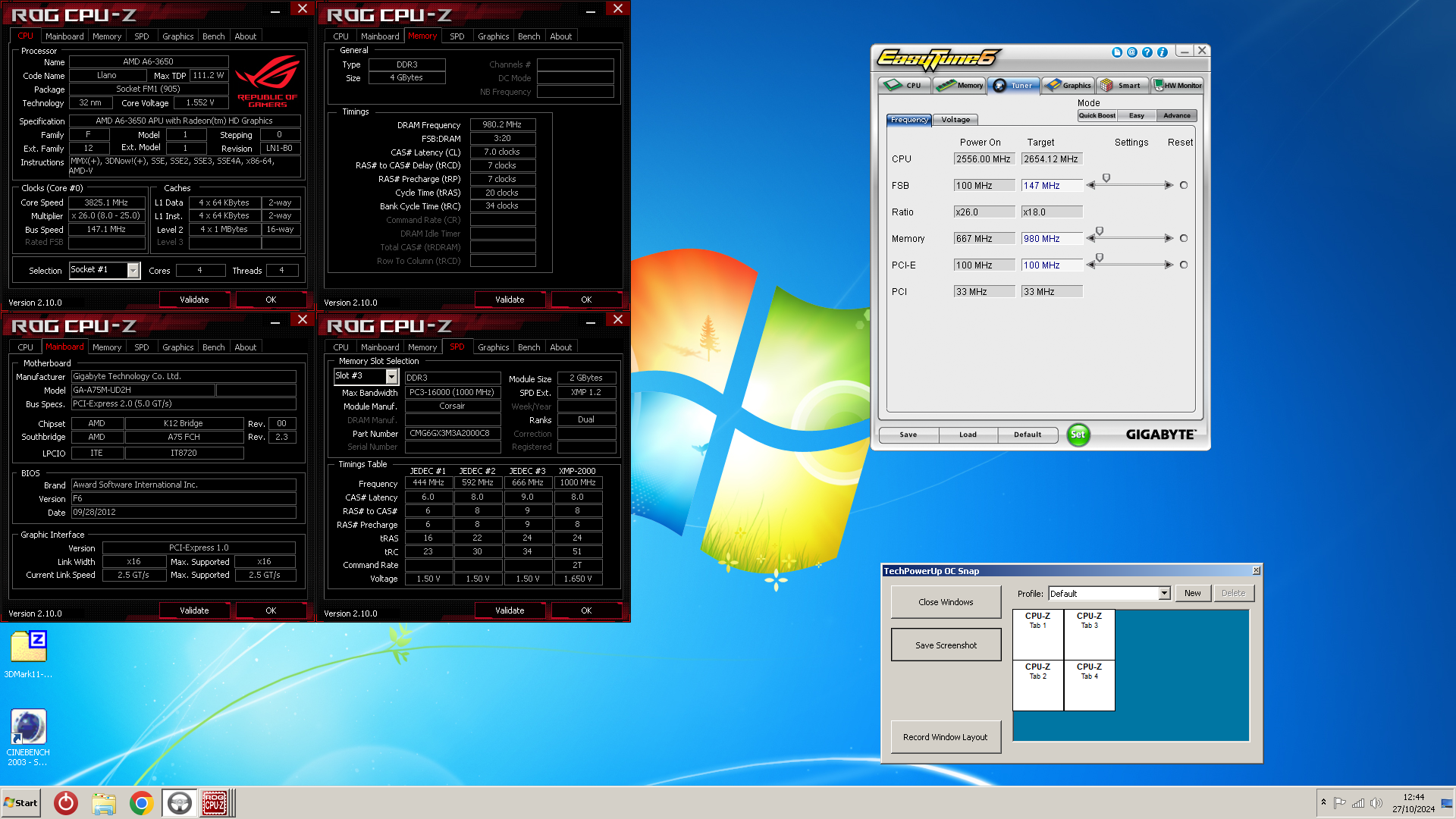Click Record Window Layout button
Image resolution: width=1456 pixels, height=819 pixels.
coord(946,737)
